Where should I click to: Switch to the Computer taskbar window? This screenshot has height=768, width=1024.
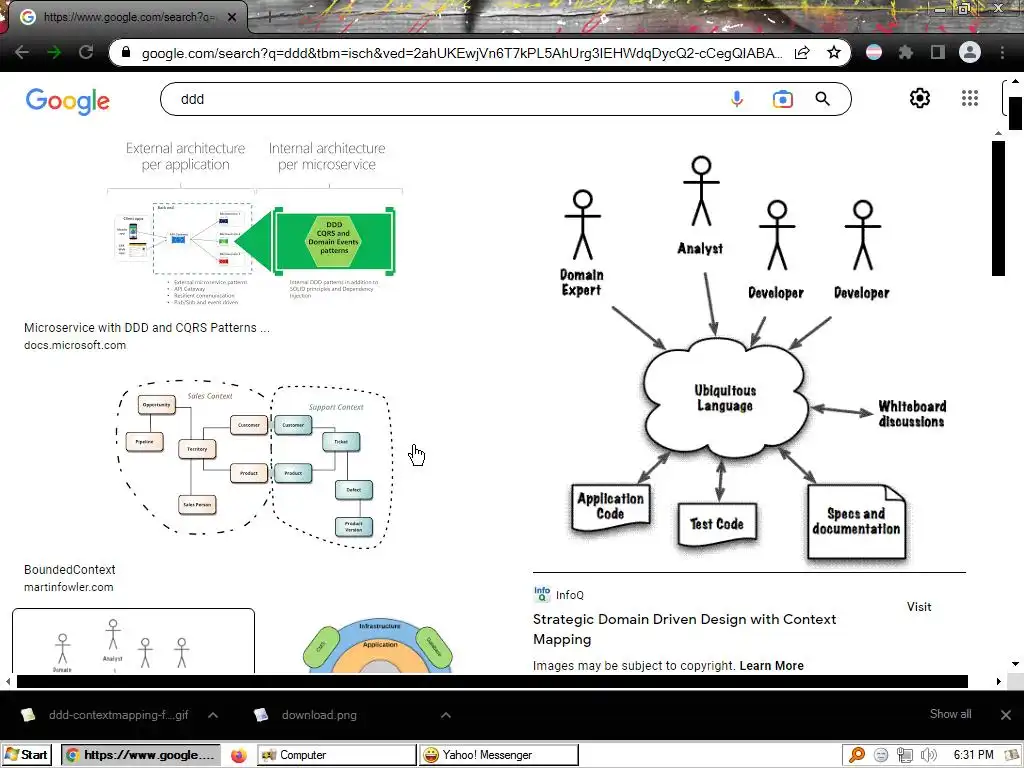point(336,755)
